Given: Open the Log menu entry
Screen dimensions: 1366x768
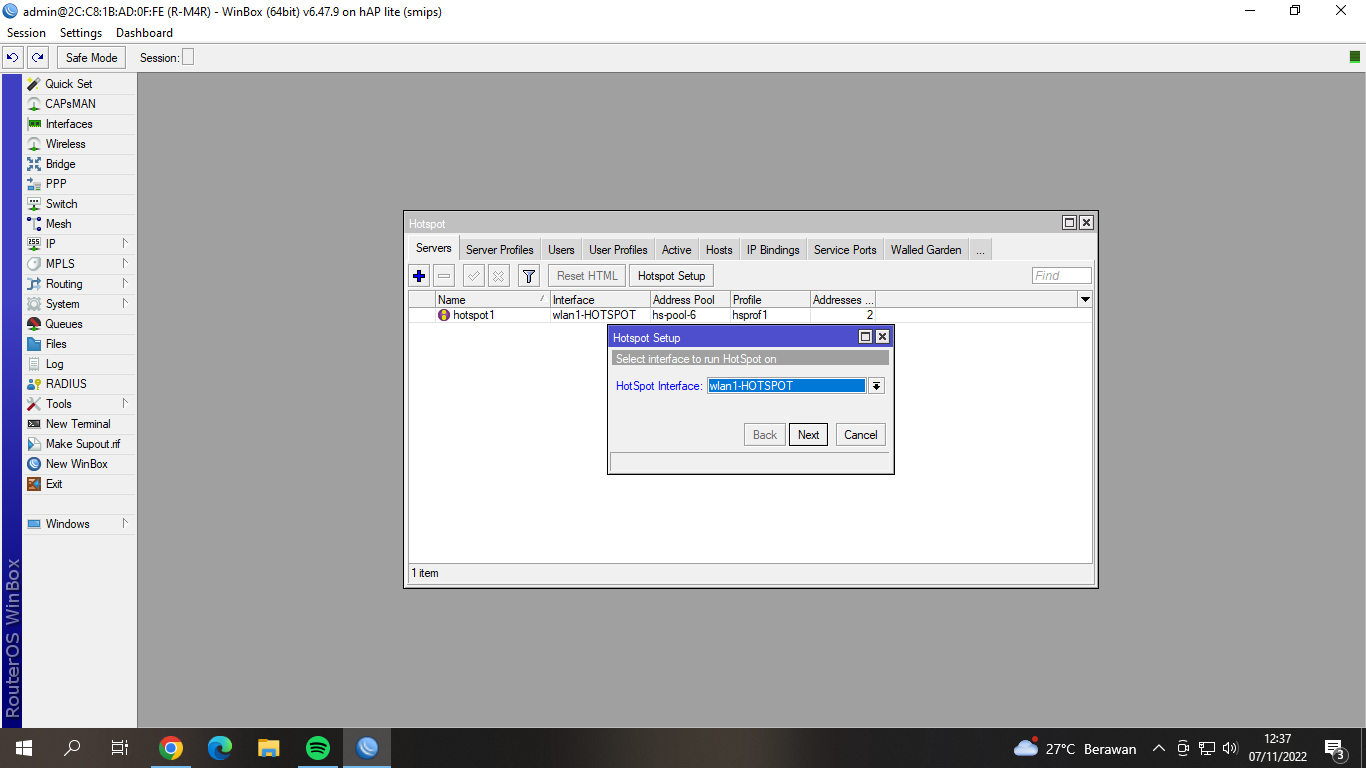Looking at the screenshot, I should (x=80, y=364).
